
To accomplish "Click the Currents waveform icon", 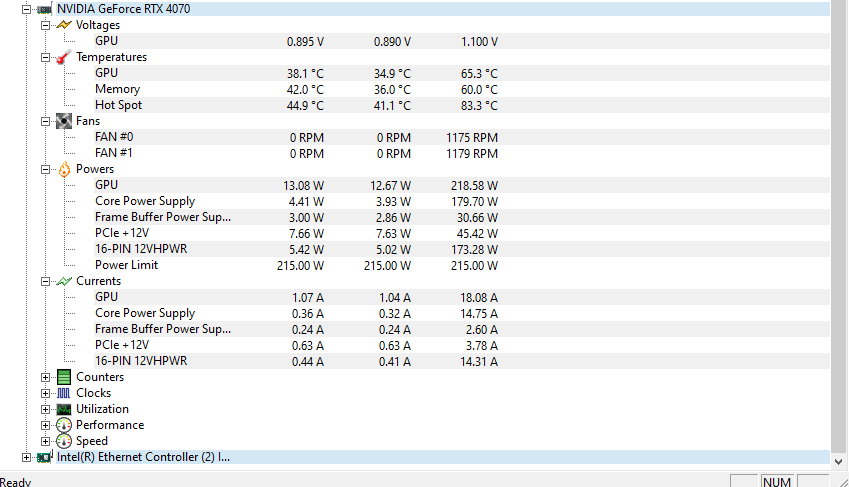I will coord(64,281).
